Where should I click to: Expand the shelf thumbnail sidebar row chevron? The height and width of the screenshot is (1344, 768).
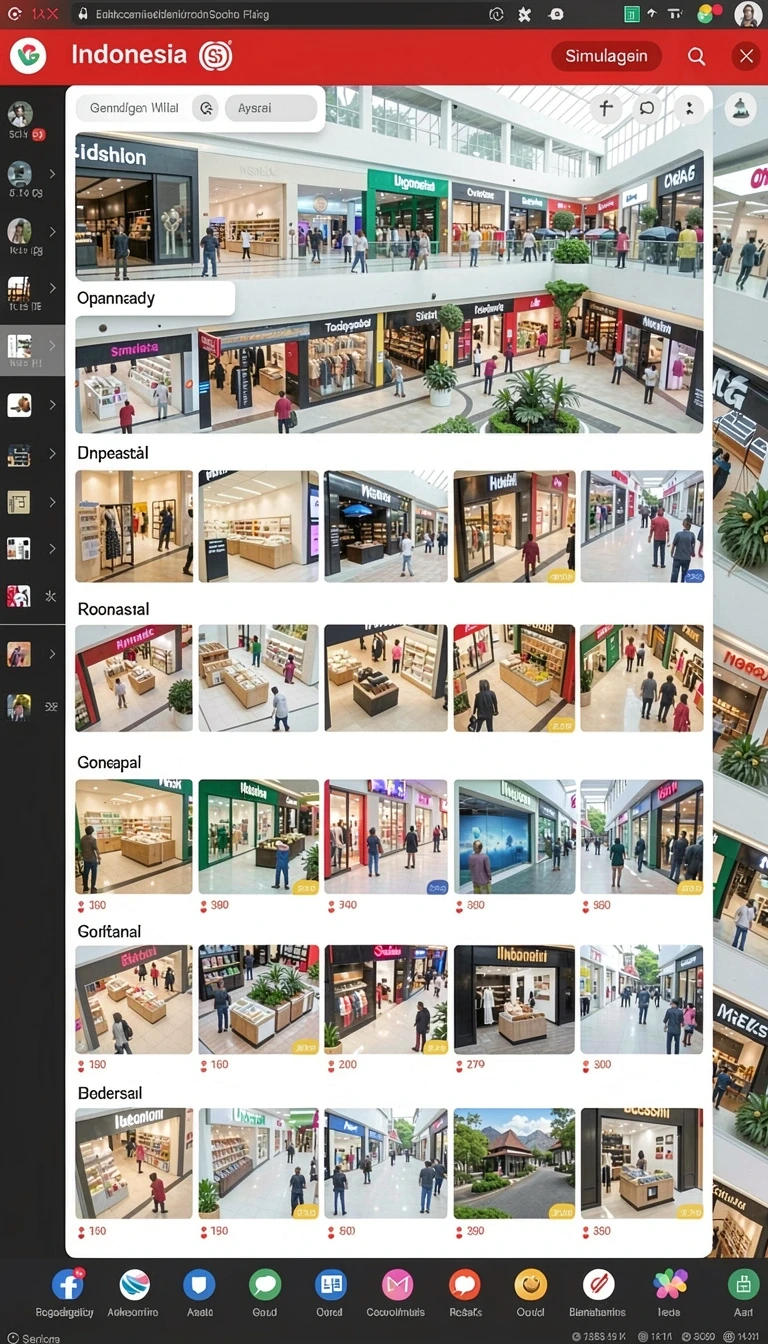coord(52,454)
